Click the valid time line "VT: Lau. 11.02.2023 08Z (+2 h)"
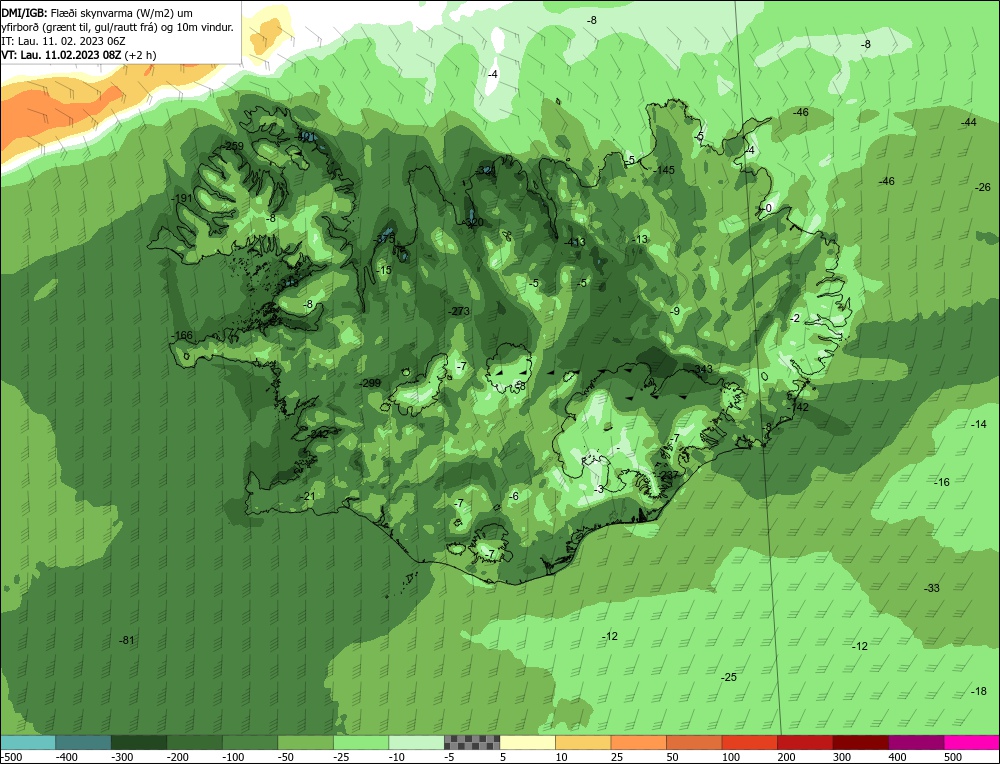 pyautogui.click(x=78, y=55)
